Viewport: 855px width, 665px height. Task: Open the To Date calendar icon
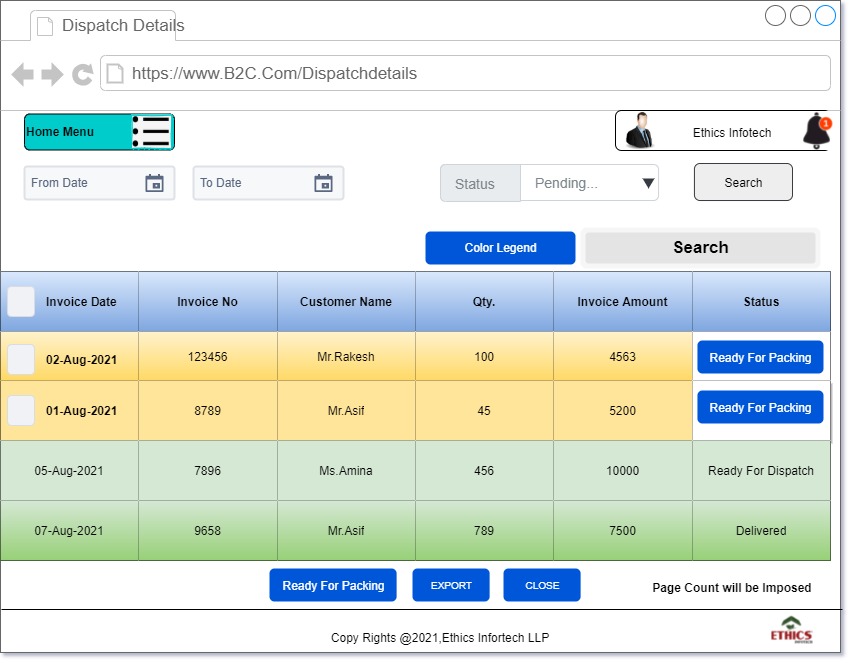click(323, 183)
